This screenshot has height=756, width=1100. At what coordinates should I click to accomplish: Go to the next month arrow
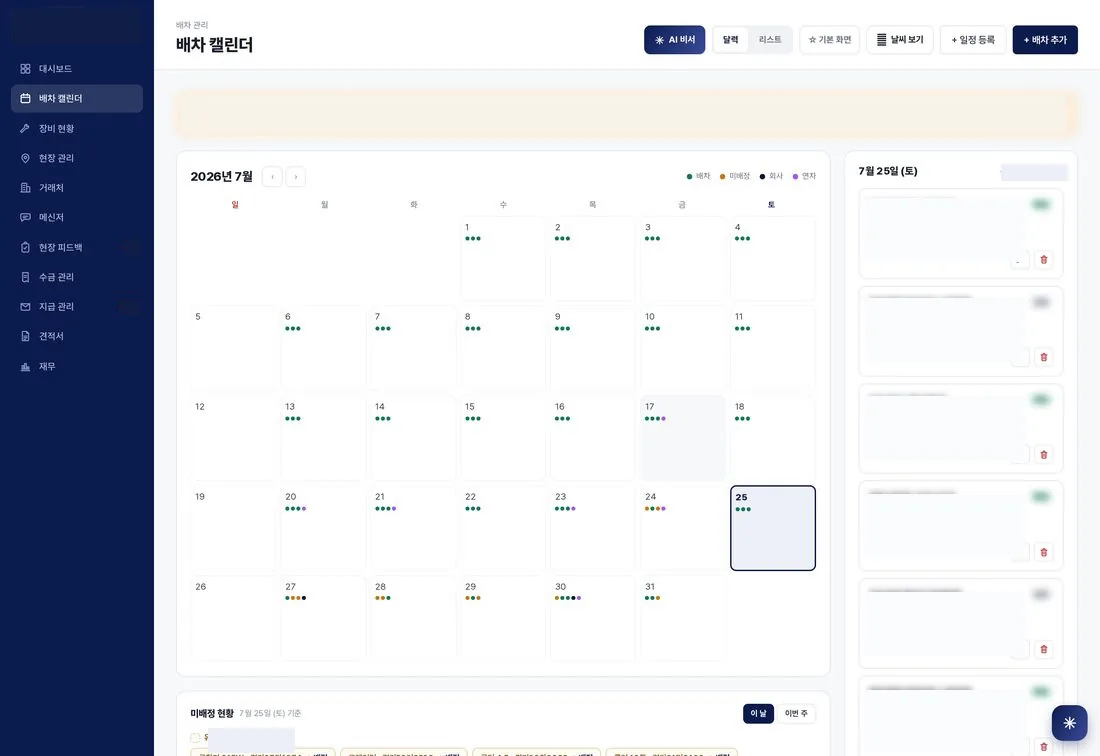tap(295, 177)
